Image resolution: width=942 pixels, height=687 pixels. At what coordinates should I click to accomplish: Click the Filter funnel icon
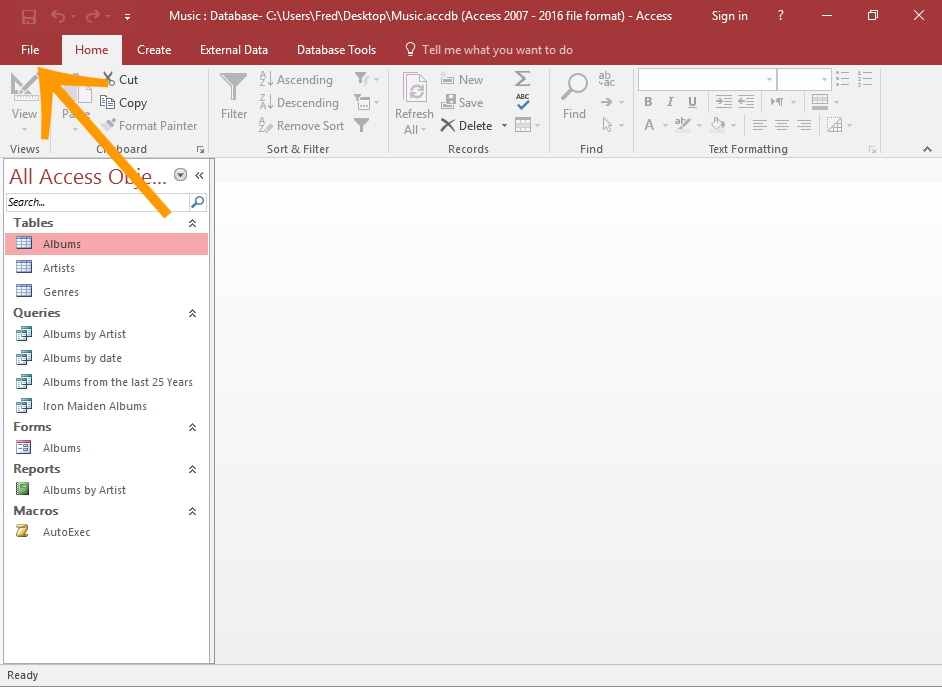click(x=233, y=90)
